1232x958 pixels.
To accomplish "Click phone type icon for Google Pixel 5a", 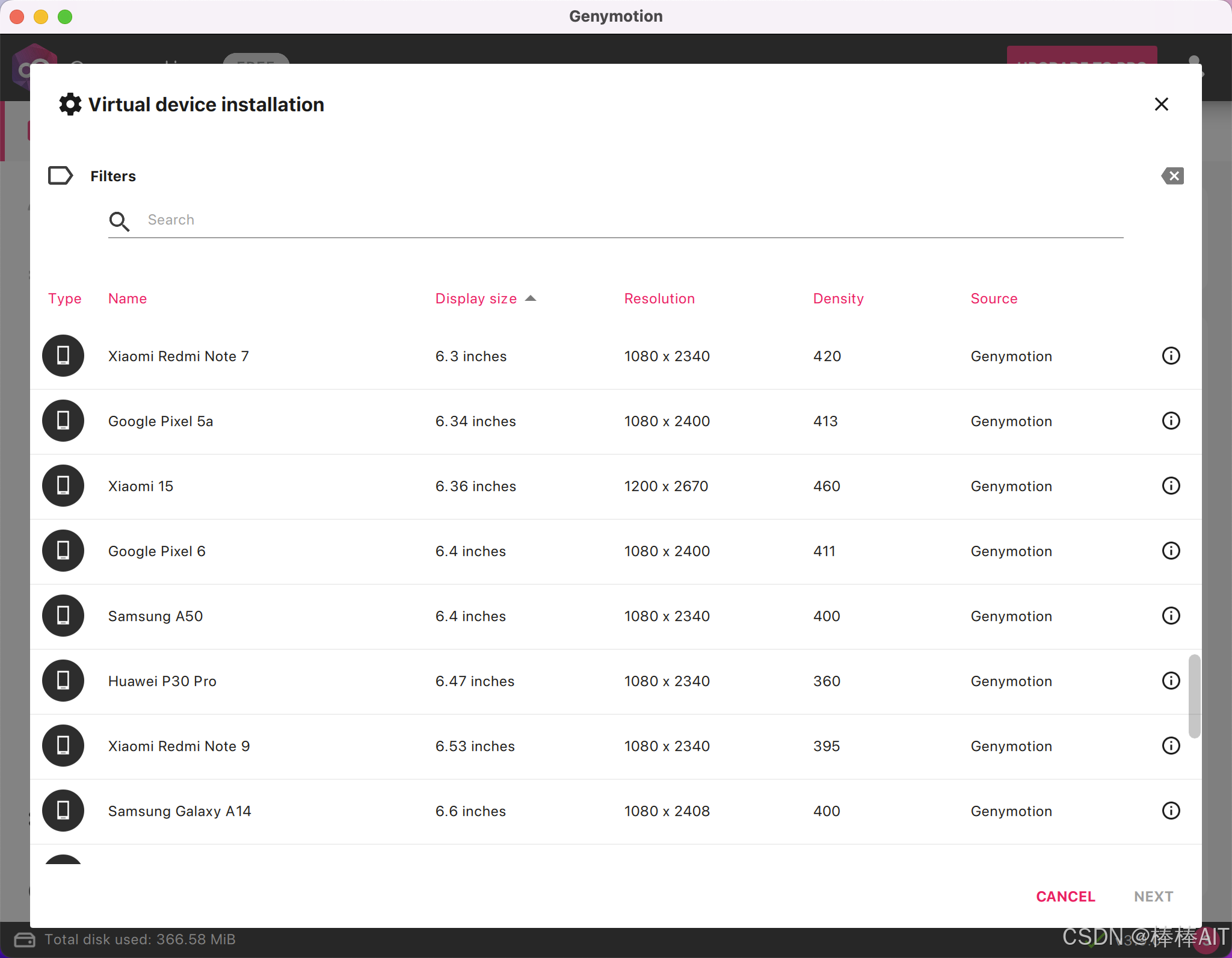I will [63, 421].
